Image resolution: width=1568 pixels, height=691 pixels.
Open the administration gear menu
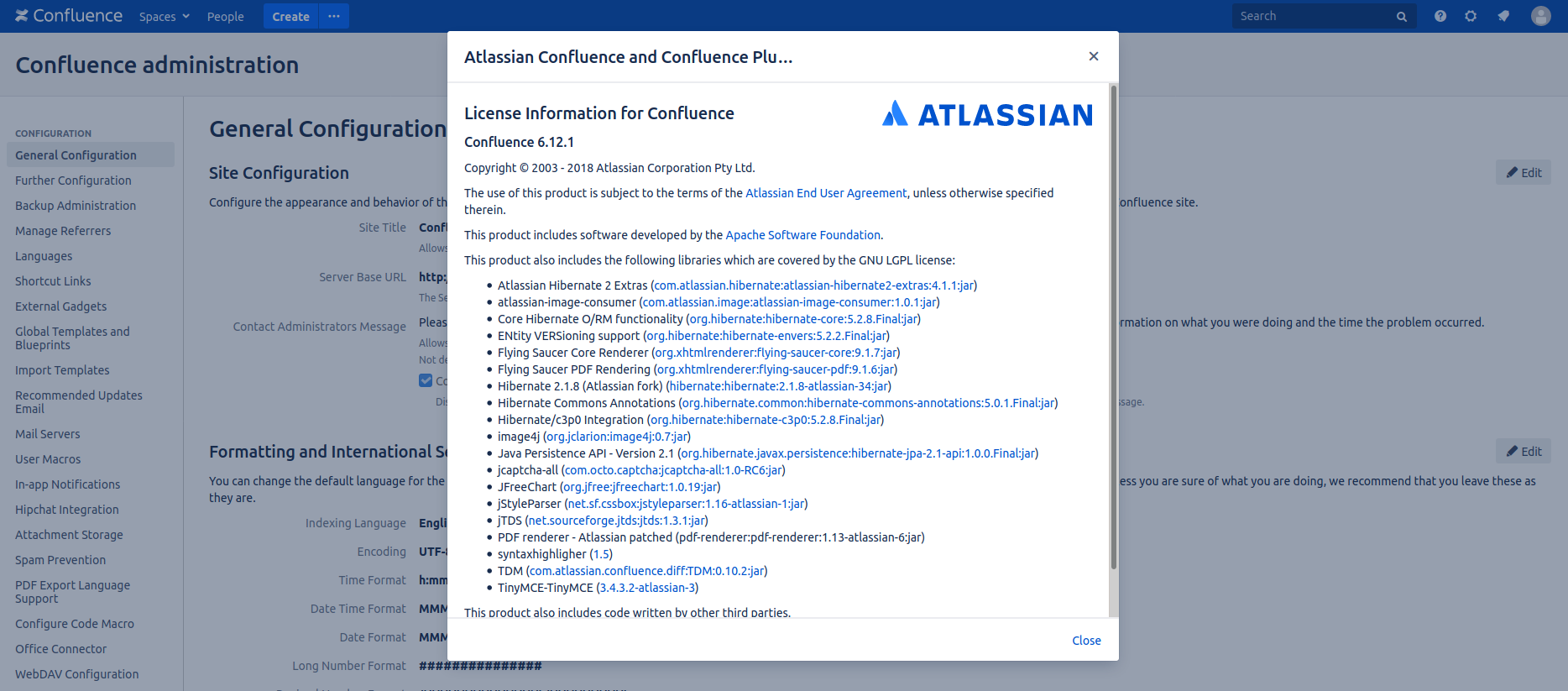(1471, 16)
